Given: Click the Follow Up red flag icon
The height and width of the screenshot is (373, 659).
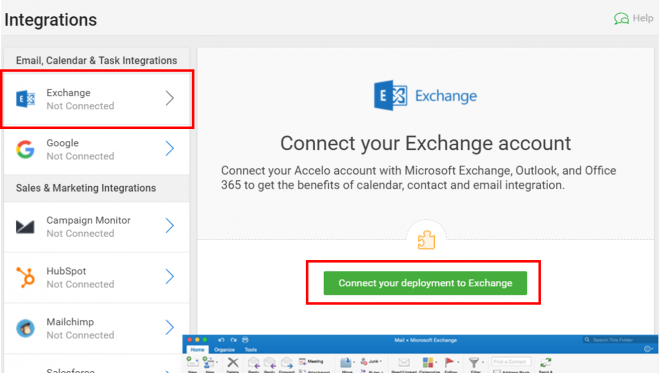Looking at the screenshot, I should click(x=449, y=362).
